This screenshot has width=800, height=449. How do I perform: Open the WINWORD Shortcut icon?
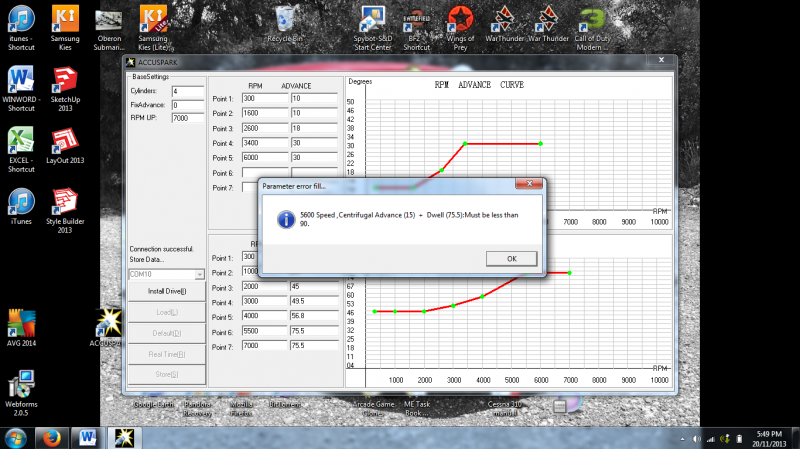coord(21,89)
